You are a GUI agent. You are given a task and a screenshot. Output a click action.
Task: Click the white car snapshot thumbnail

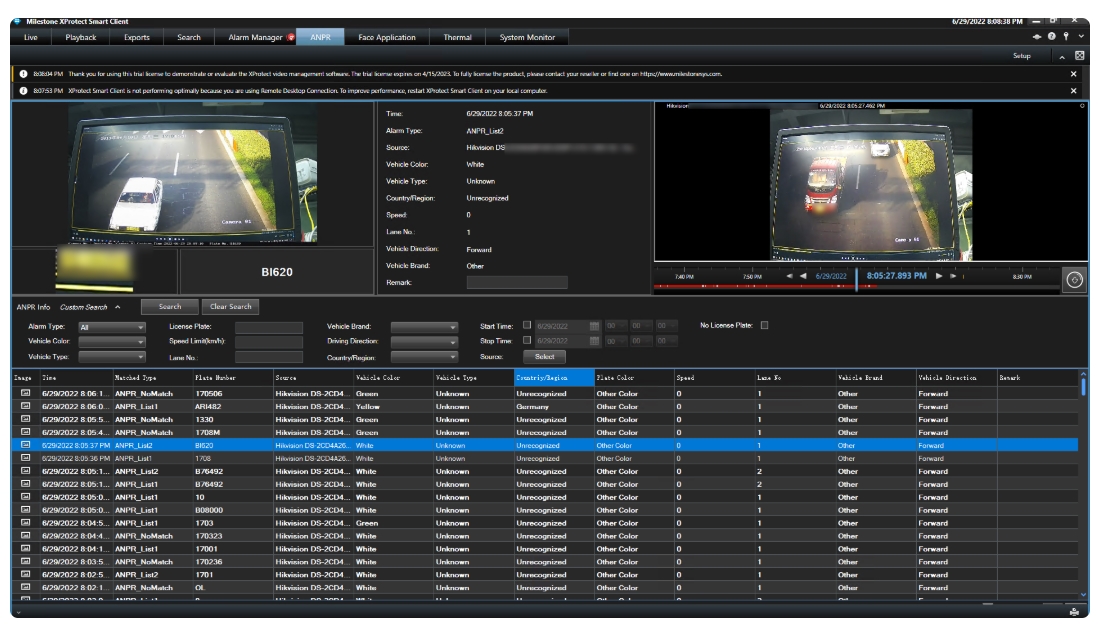pyautogui.click(x=192, y=174)
